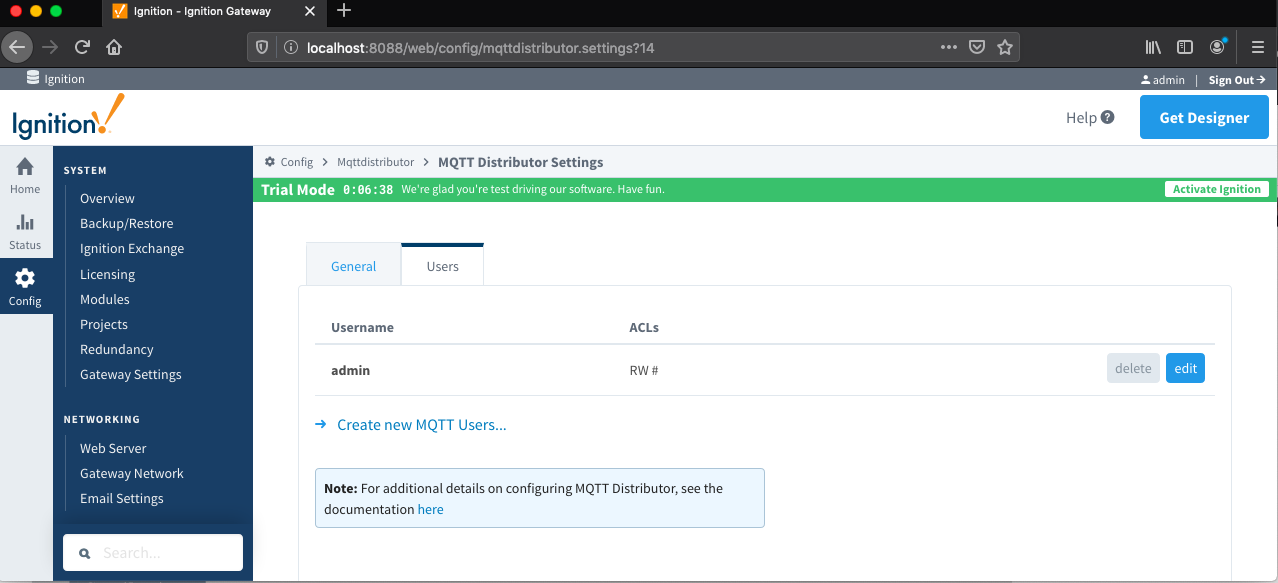Reload the page with the refresh icon
The height and width of the screenshot is (583, 1278).
82,47
